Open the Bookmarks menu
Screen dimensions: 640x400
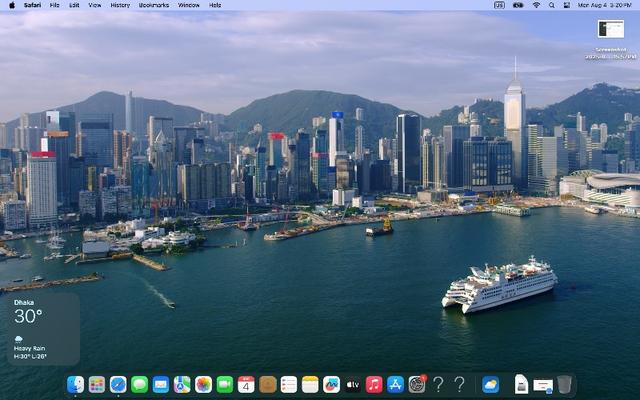(153, 5)
